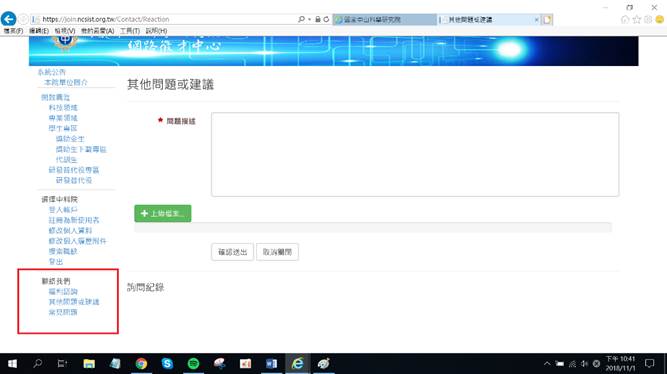This screenshot has height=374, width=667.
Task: Click the 確認送出 submit button
Action: point(232,252)
